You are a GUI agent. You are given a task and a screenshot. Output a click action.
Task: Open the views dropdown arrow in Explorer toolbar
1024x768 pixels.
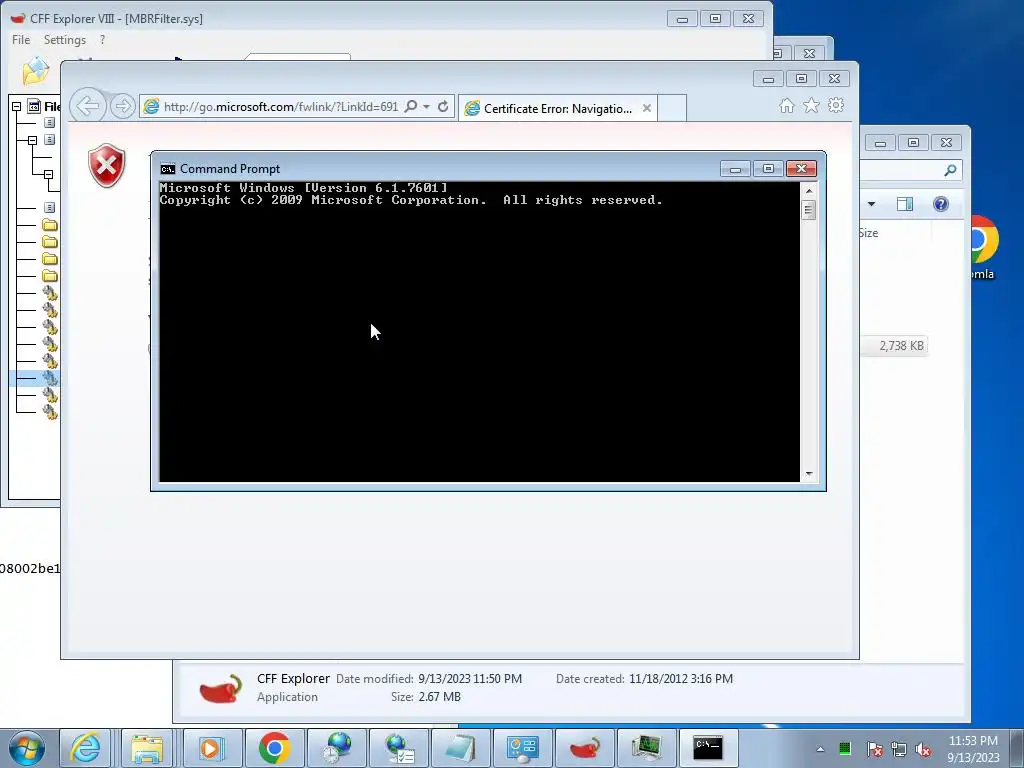coord(871,204)
